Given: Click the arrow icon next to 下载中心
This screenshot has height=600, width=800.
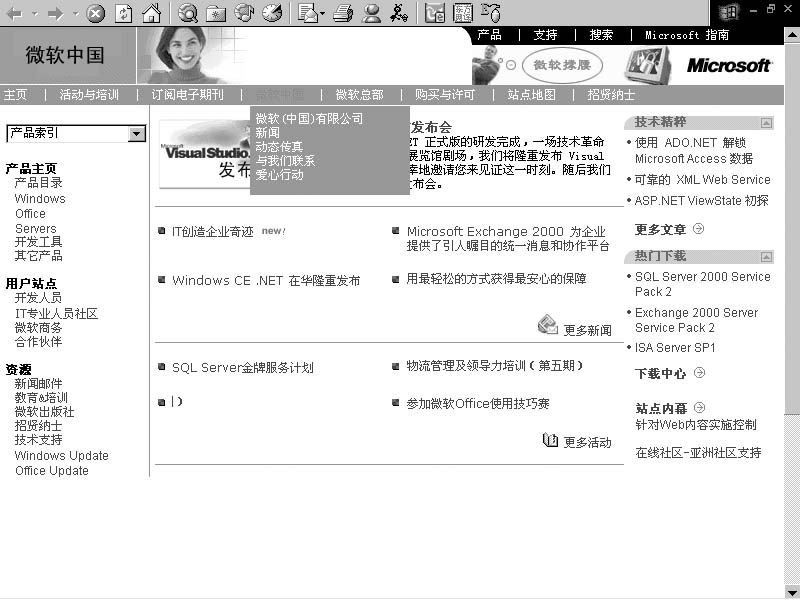Looking at the screenshot, I should click(x=699, y=373).
